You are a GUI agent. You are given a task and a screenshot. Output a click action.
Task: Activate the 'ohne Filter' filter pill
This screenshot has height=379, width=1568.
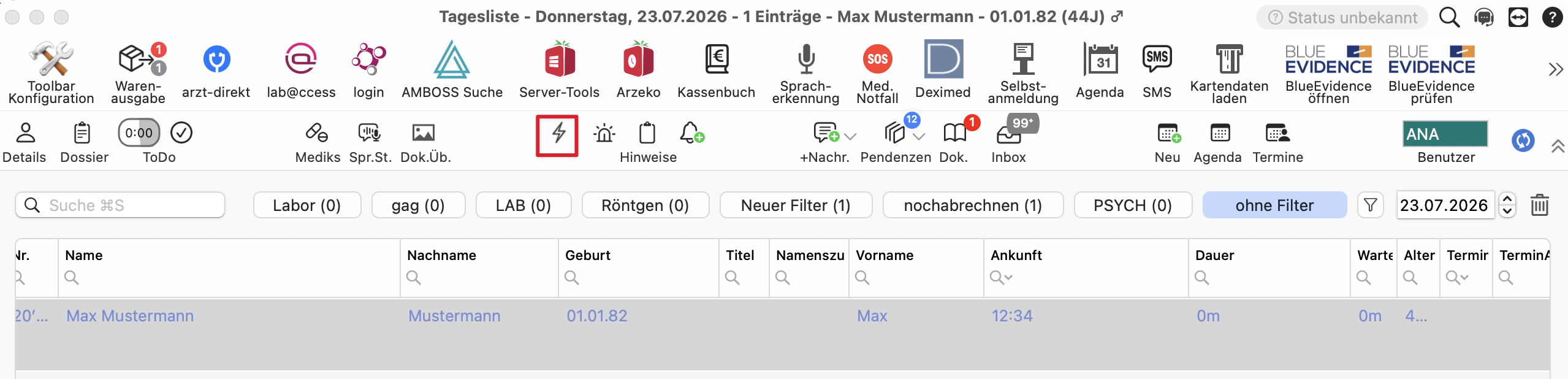[1274, 205]
